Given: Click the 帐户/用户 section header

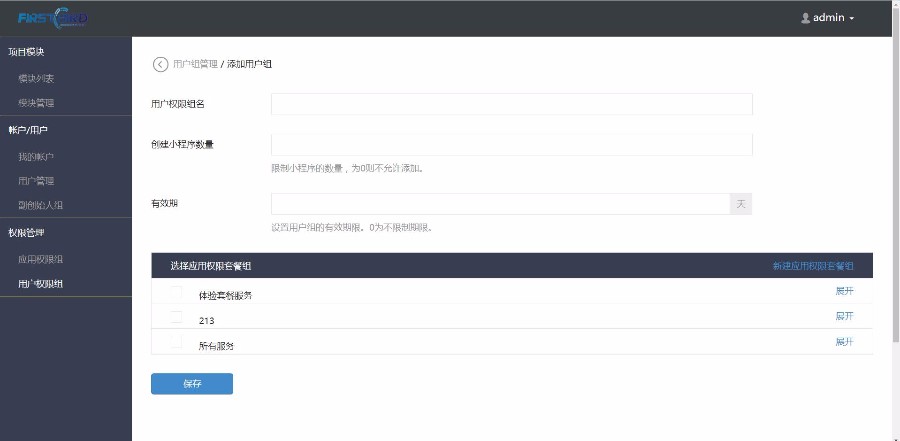Looking at the screenshot, I should tap(28, 130).
